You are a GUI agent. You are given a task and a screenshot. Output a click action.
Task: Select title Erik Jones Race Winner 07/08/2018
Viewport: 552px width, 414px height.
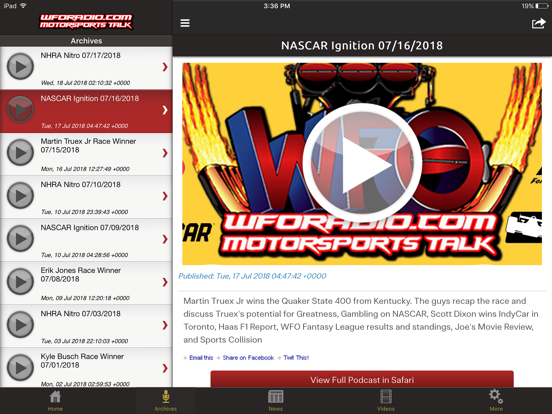(x=81, y=275)
